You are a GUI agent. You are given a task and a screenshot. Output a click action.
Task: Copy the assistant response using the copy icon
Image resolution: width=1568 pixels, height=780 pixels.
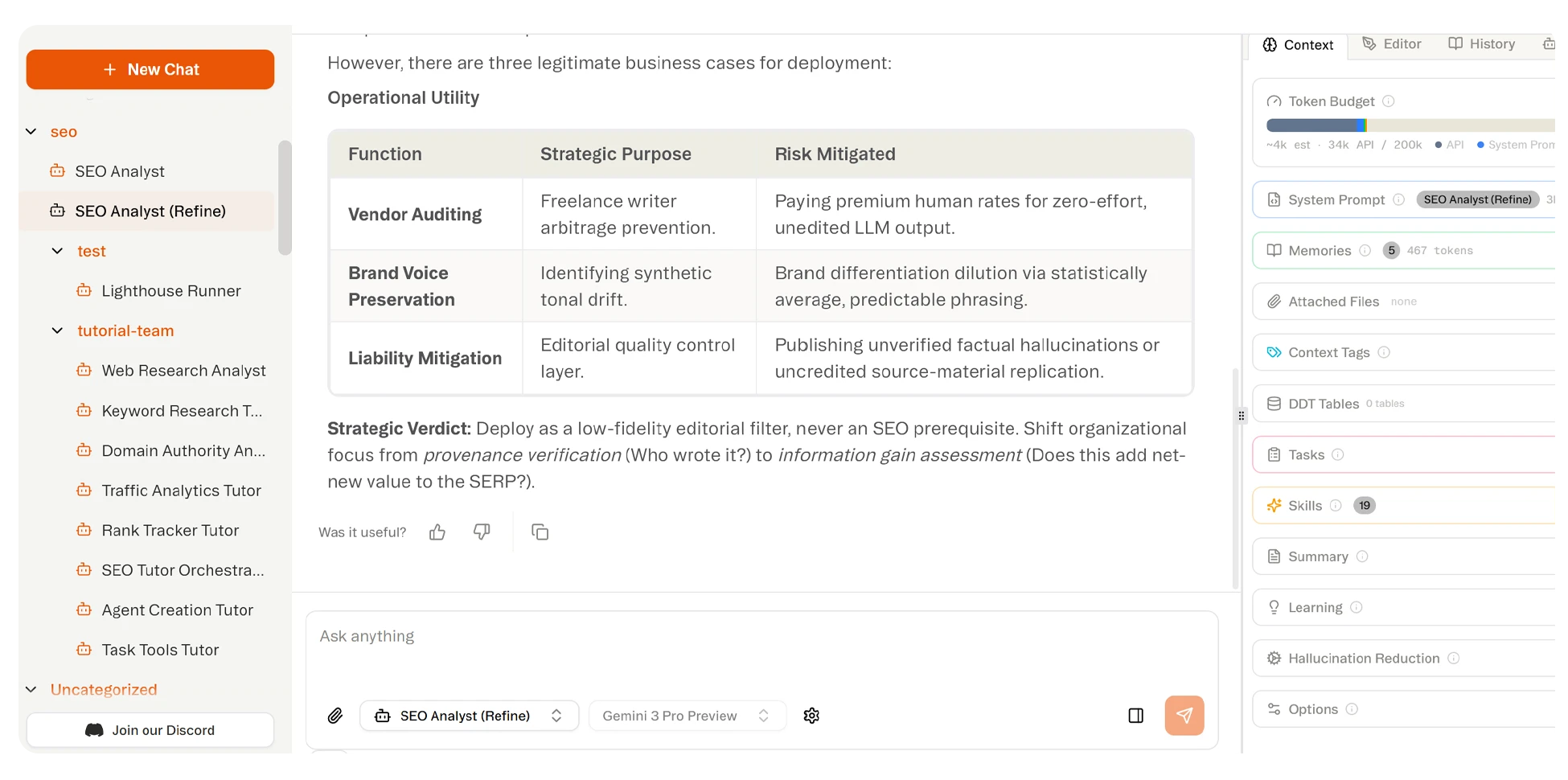[x=540, y=532]
